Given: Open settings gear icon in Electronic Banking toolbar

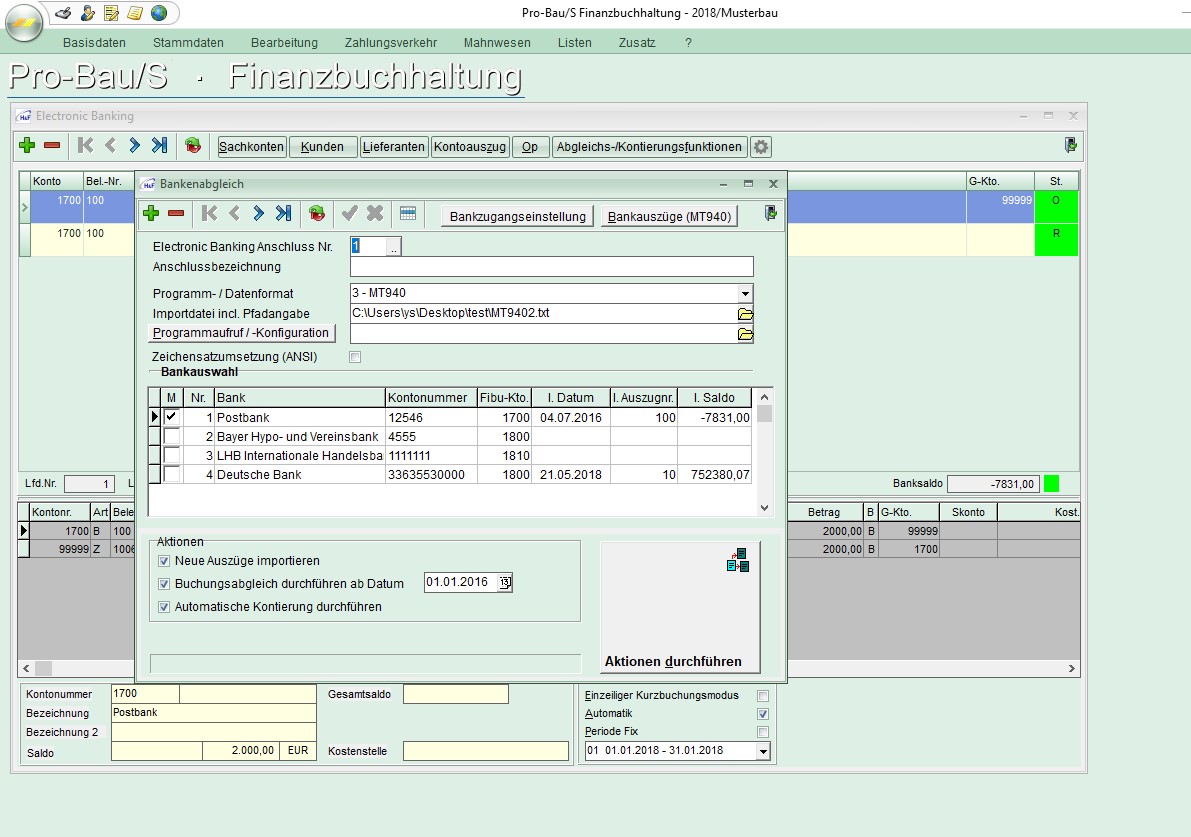Looking at the screenshot, I should click(x=761, y=147).
